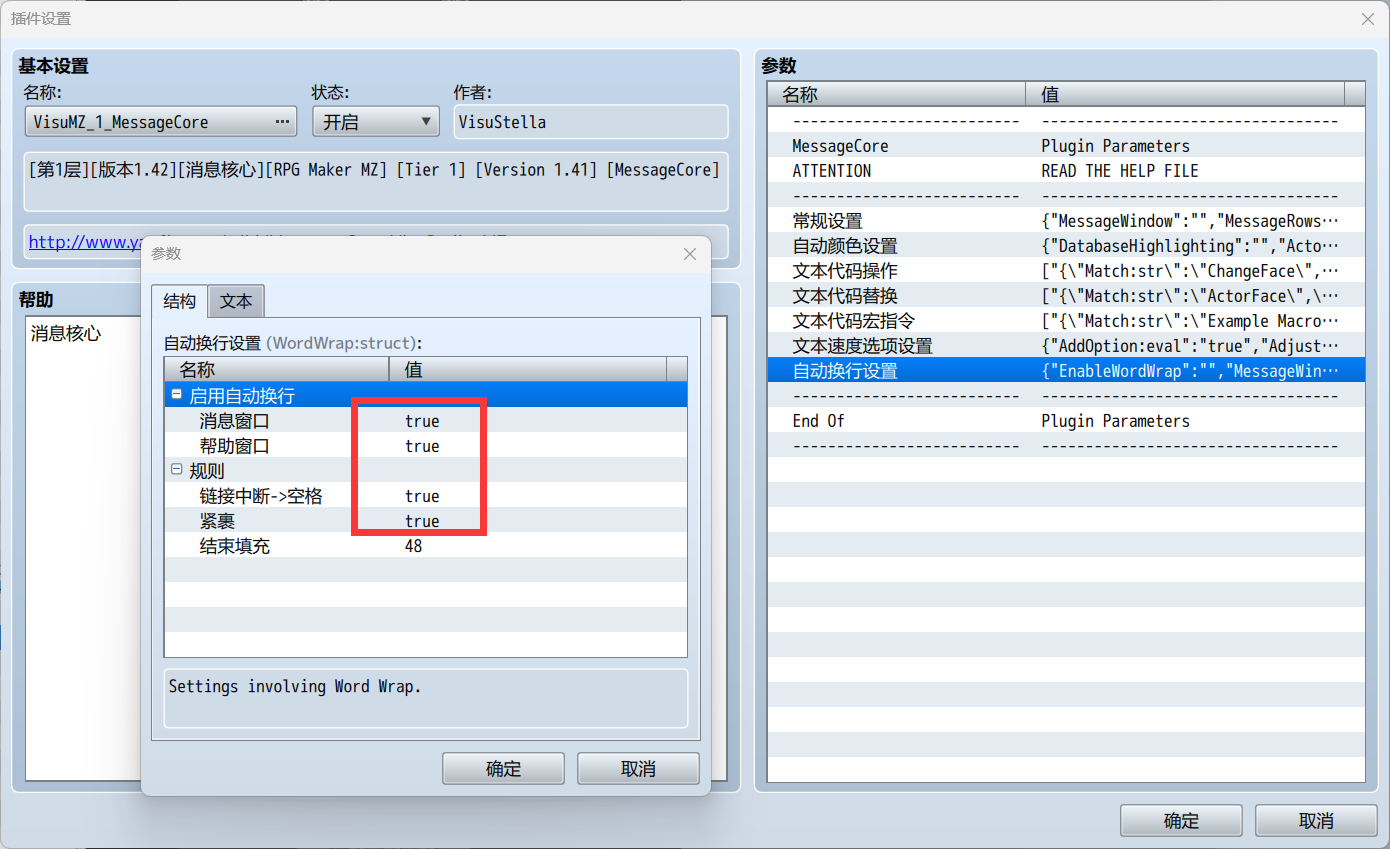Select the 文本代码操作 parameter row

(1066, 271)
